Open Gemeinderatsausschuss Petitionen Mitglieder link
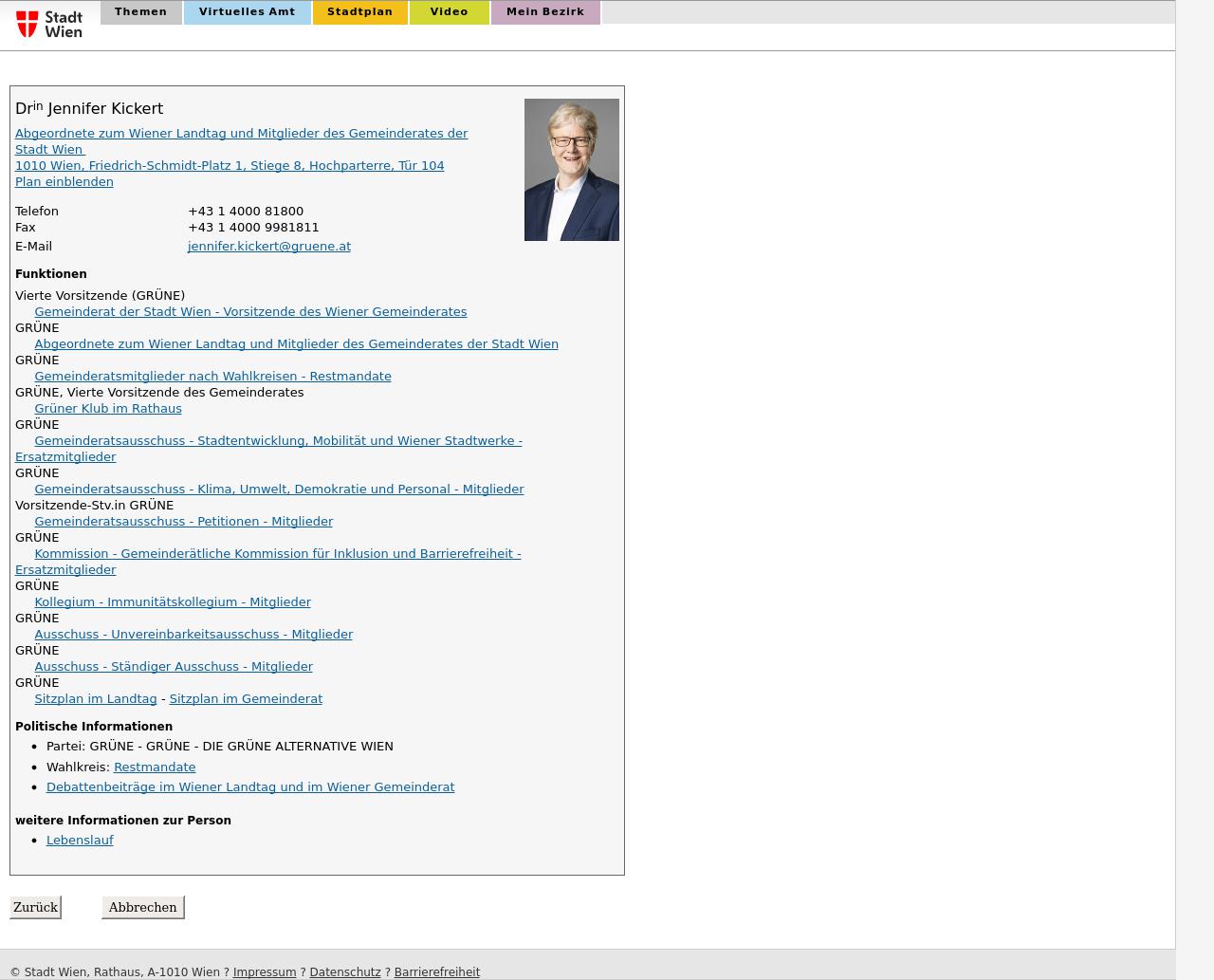Screen dimensions: 1214x980 [183, 522]
